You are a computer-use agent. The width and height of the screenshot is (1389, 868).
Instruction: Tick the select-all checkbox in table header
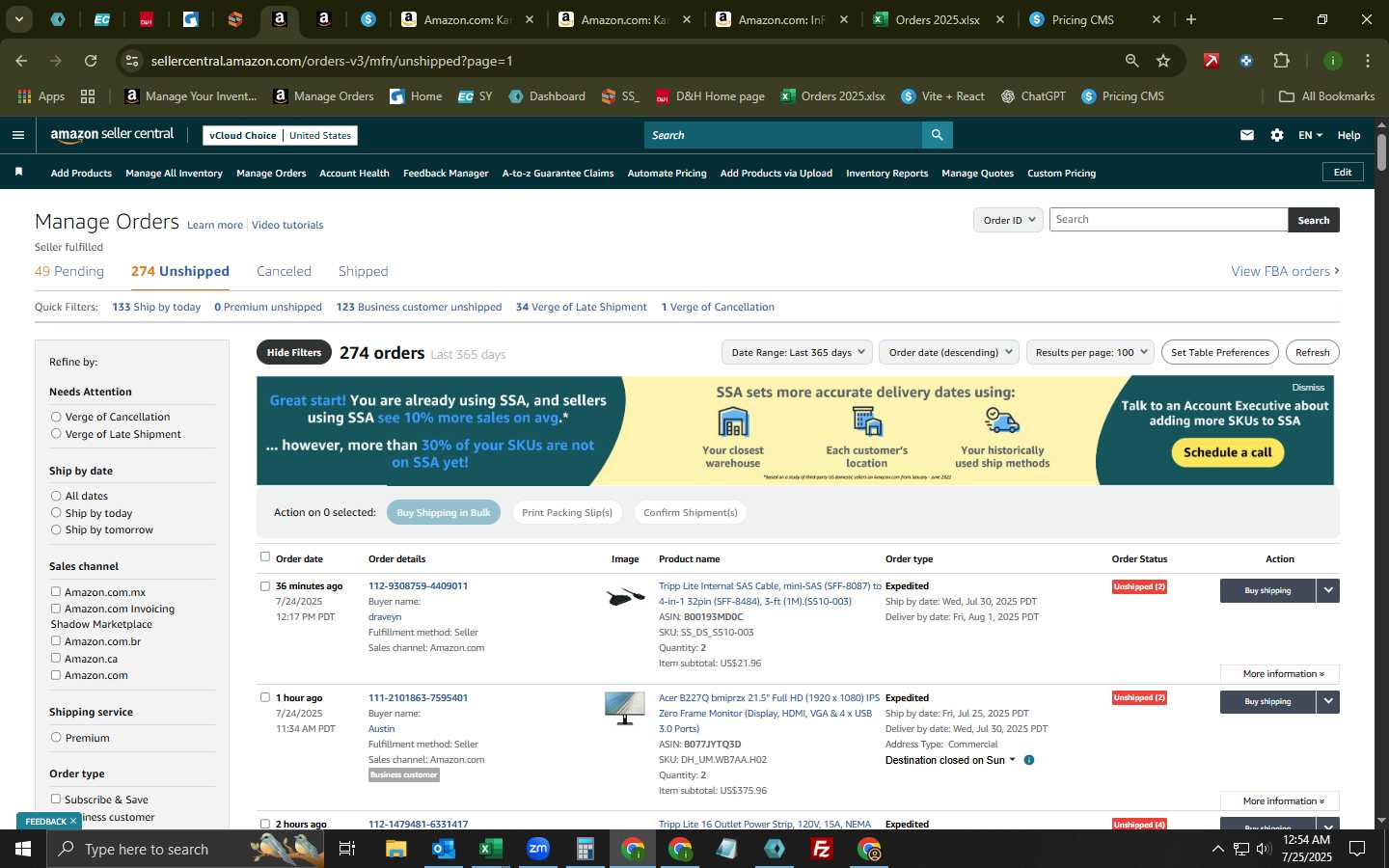pos(265,556)
